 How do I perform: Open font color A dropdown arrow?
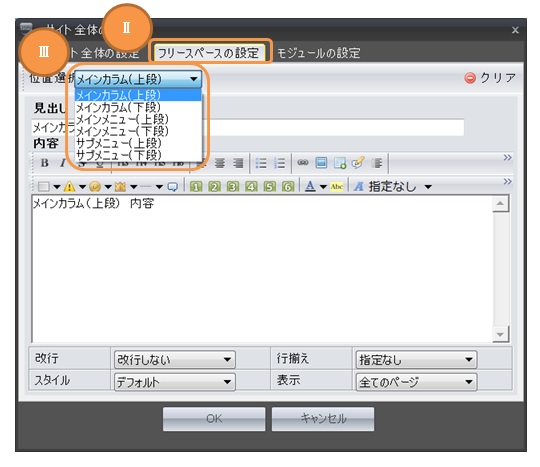click(x=323, y=187)
